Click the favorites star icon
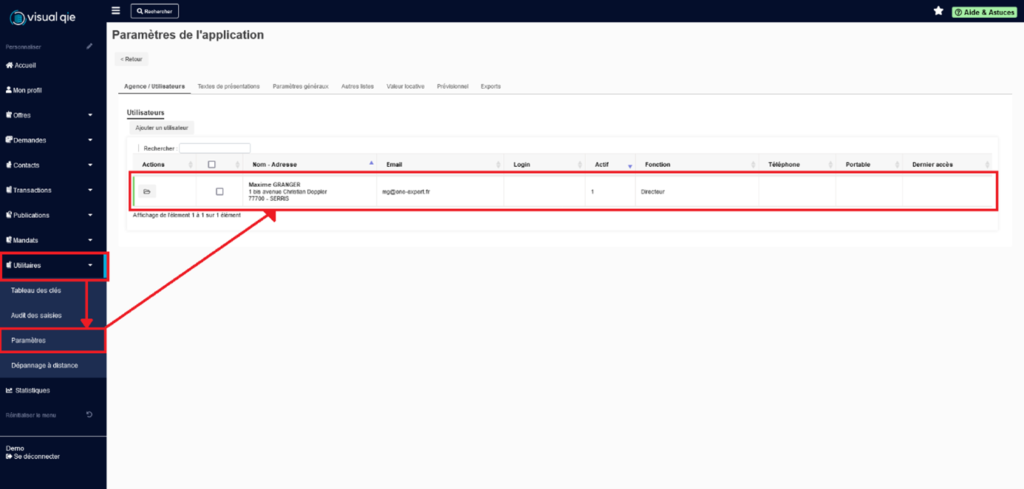Screen dimensions: 1024x489 point(938,11)
